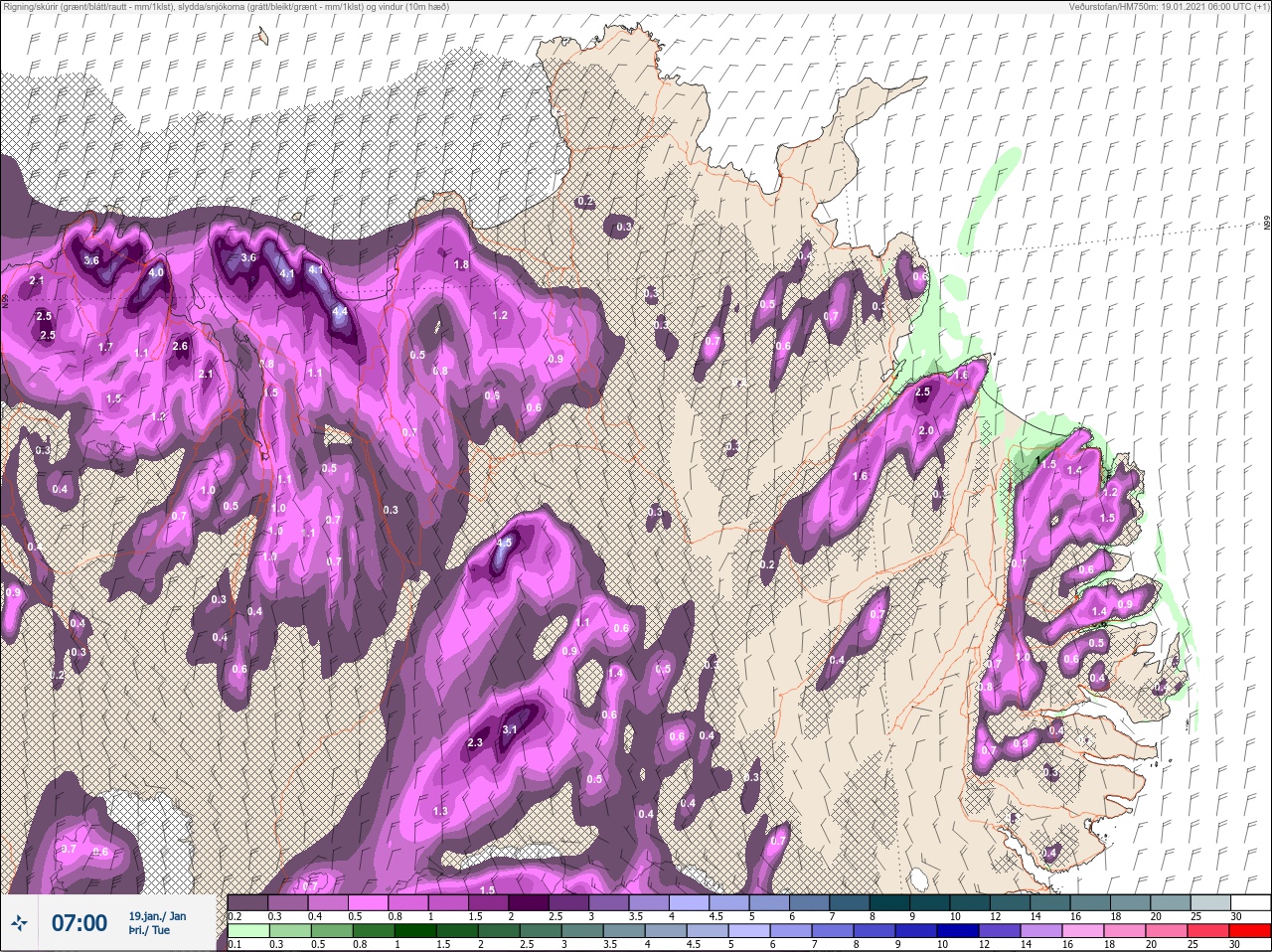Click the 4.0 precipitation value on the map
This screenshot has width=1272, height=952.
(x=156, y=272)
